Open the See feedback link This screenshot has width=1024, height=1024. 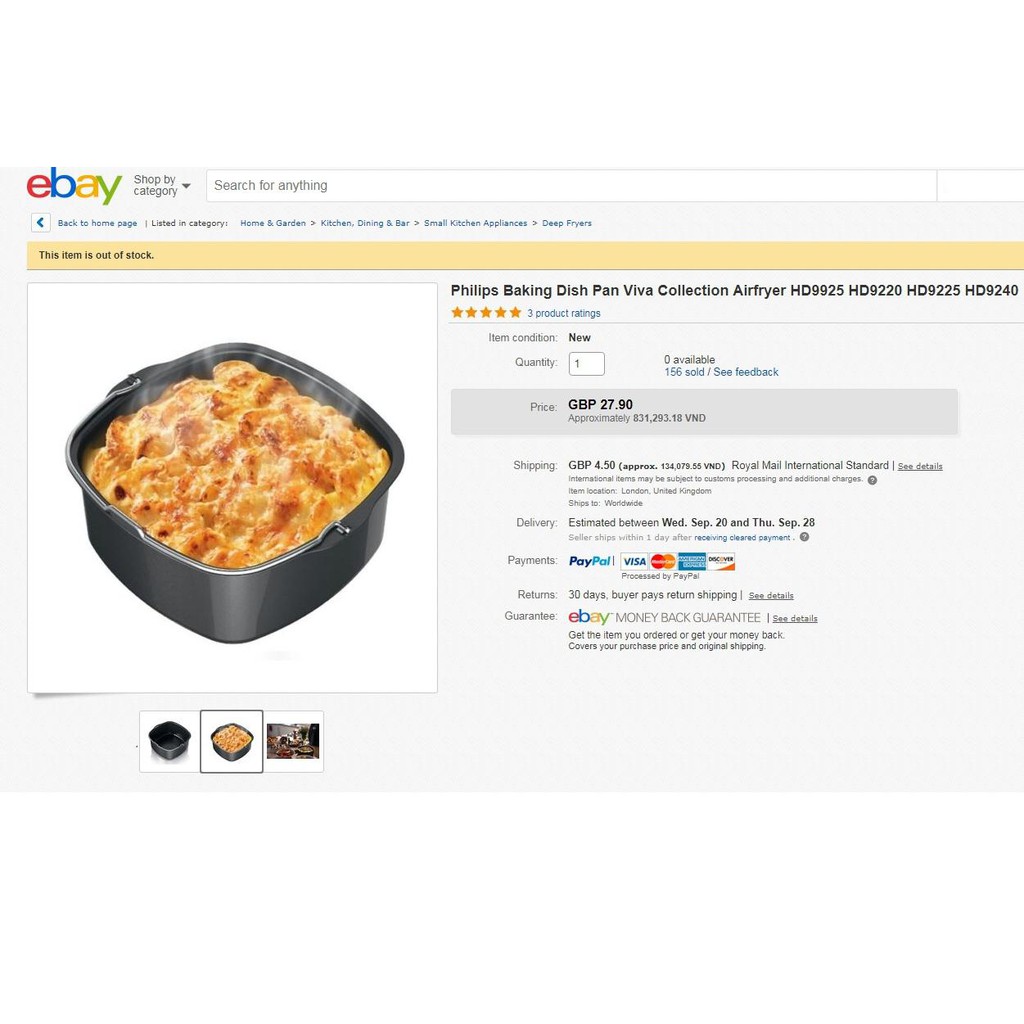746,372
